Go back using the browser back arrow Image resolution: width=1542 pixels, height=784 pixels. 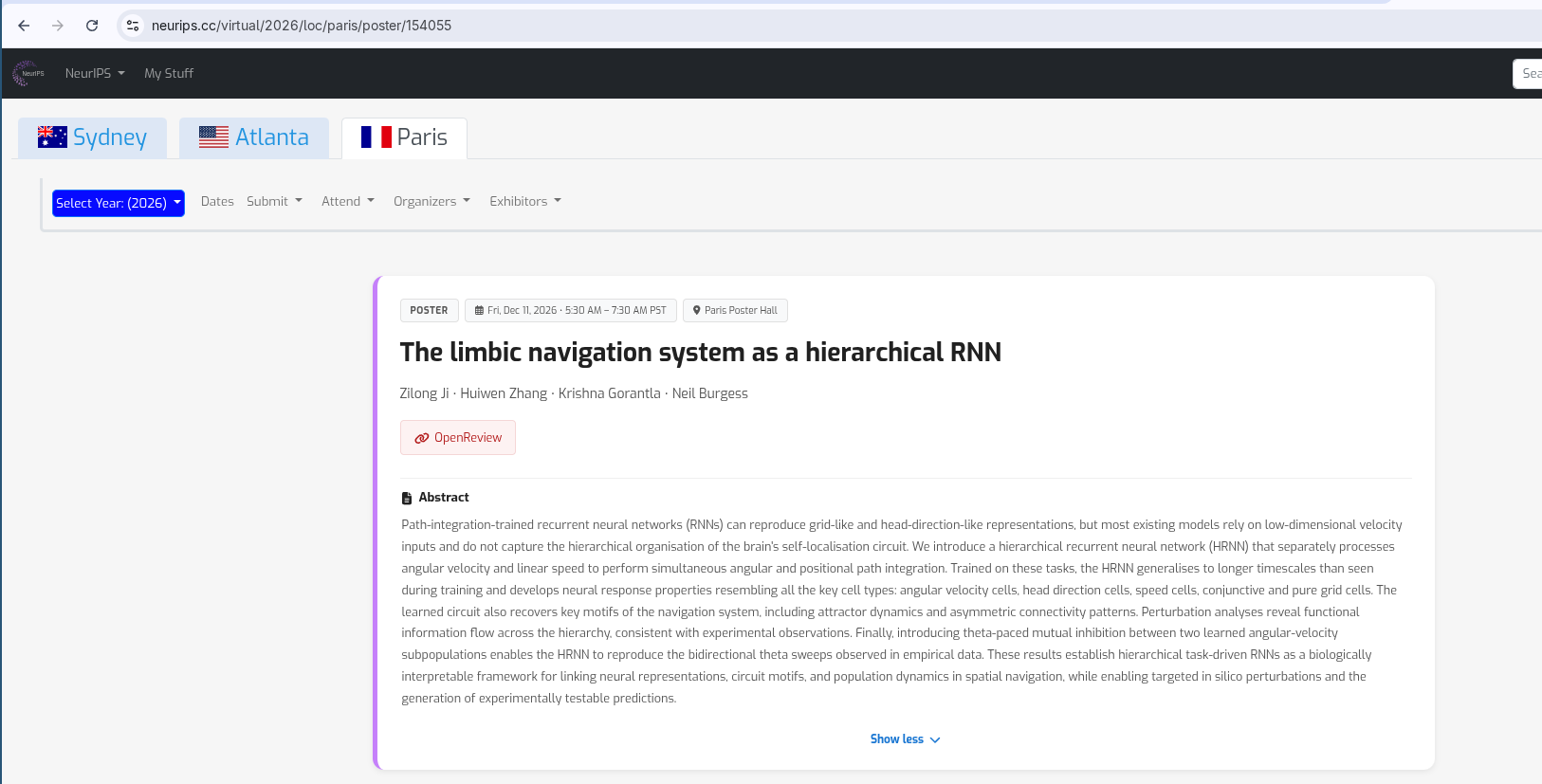point(24,26)
